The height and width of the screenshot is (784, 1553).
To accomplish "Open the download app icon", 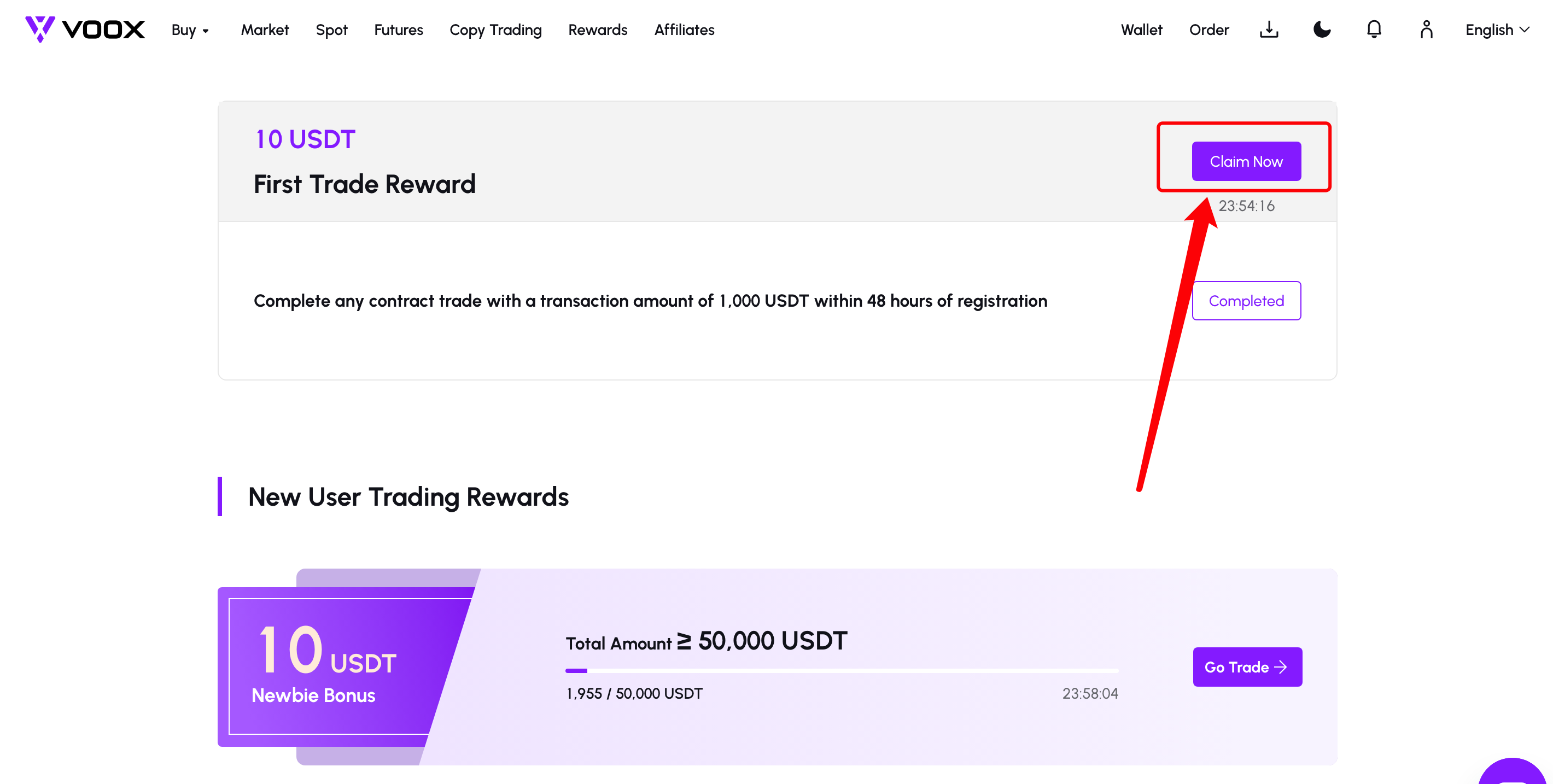I will point(1269,30).
